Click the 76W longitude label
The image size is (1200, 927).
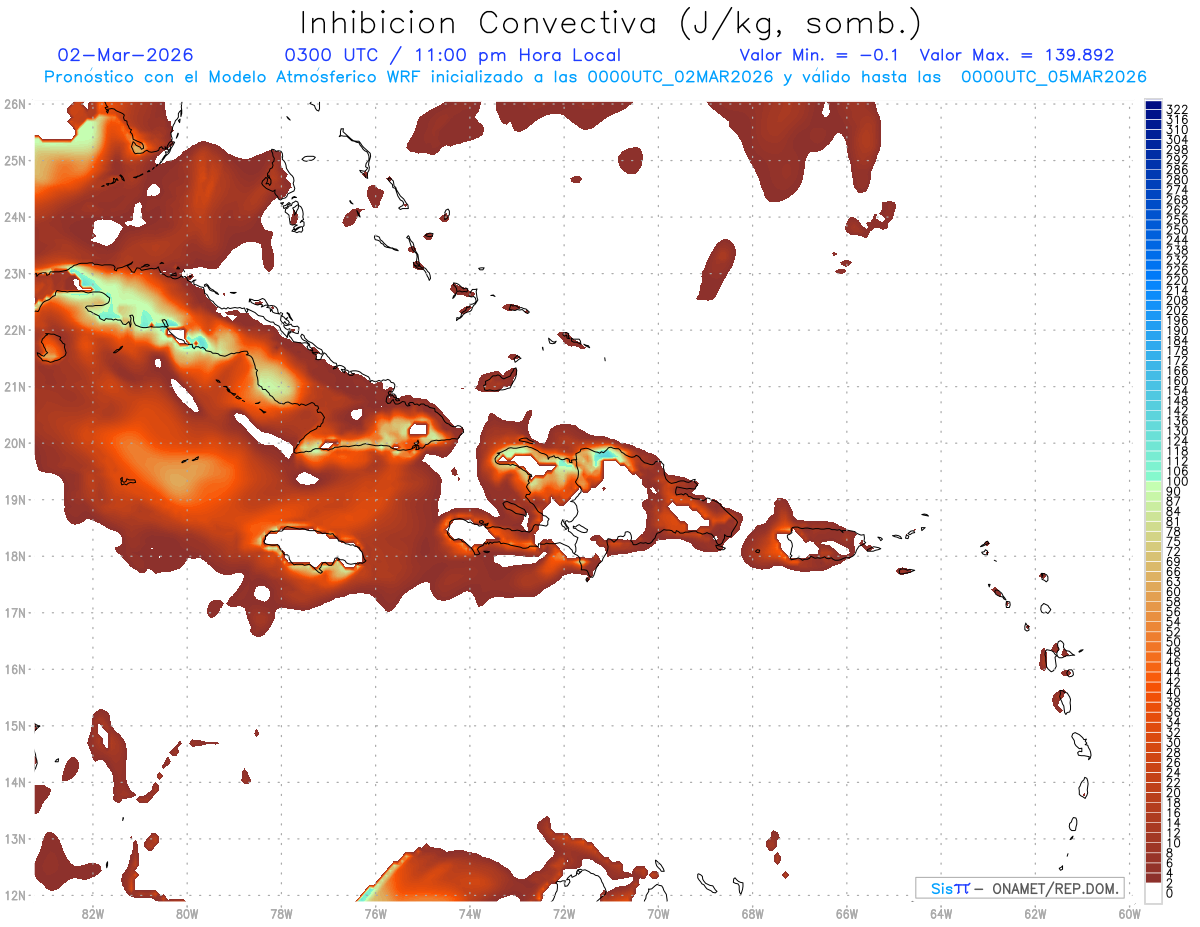tap(375, 913)
